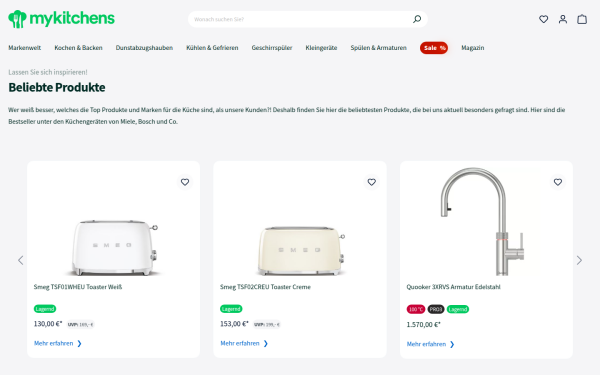Screen dimensions: 600x375
Task: Open the Smeg creme toaster product image
Action: coord(300,249)
